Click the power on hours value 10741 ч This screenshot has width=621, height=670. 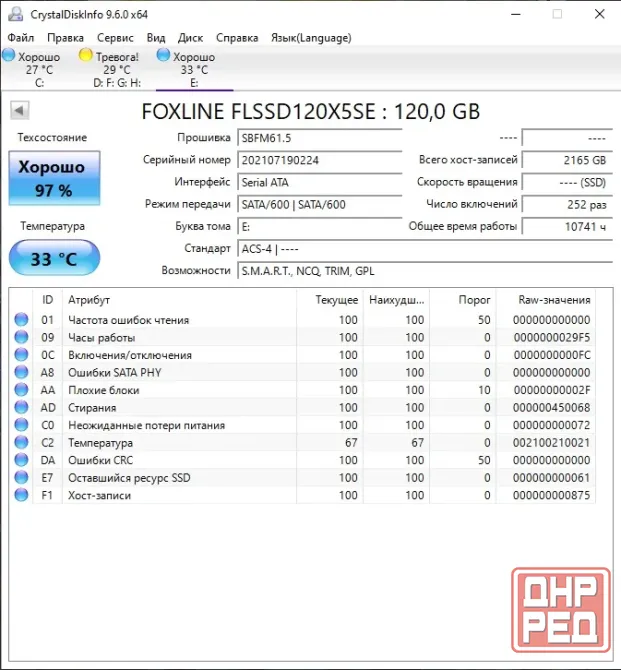568,226
